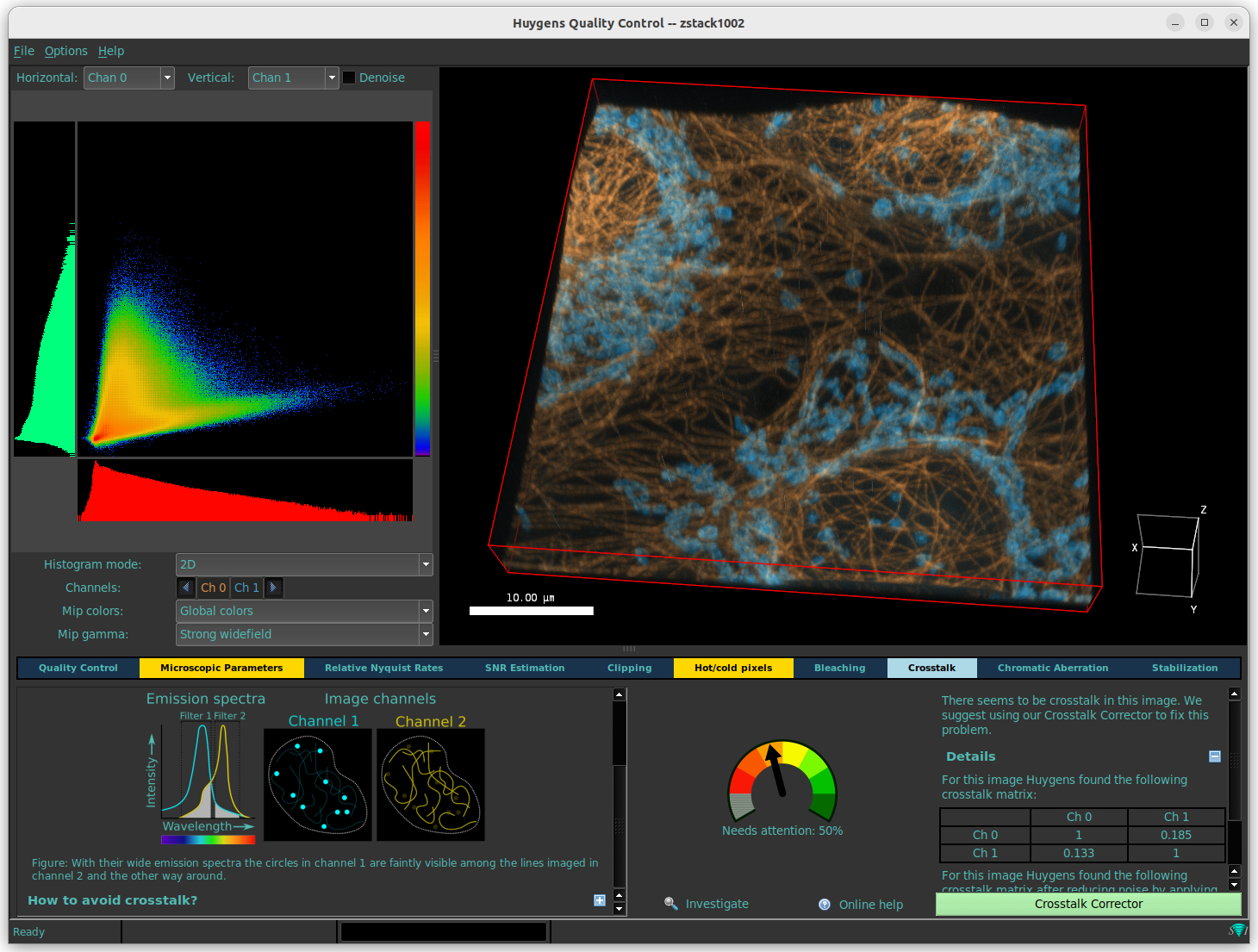The height and width of the screenshot is (952, 1258).
Task: Click the SVI logo in the status bar
Action: (1238, 930)
